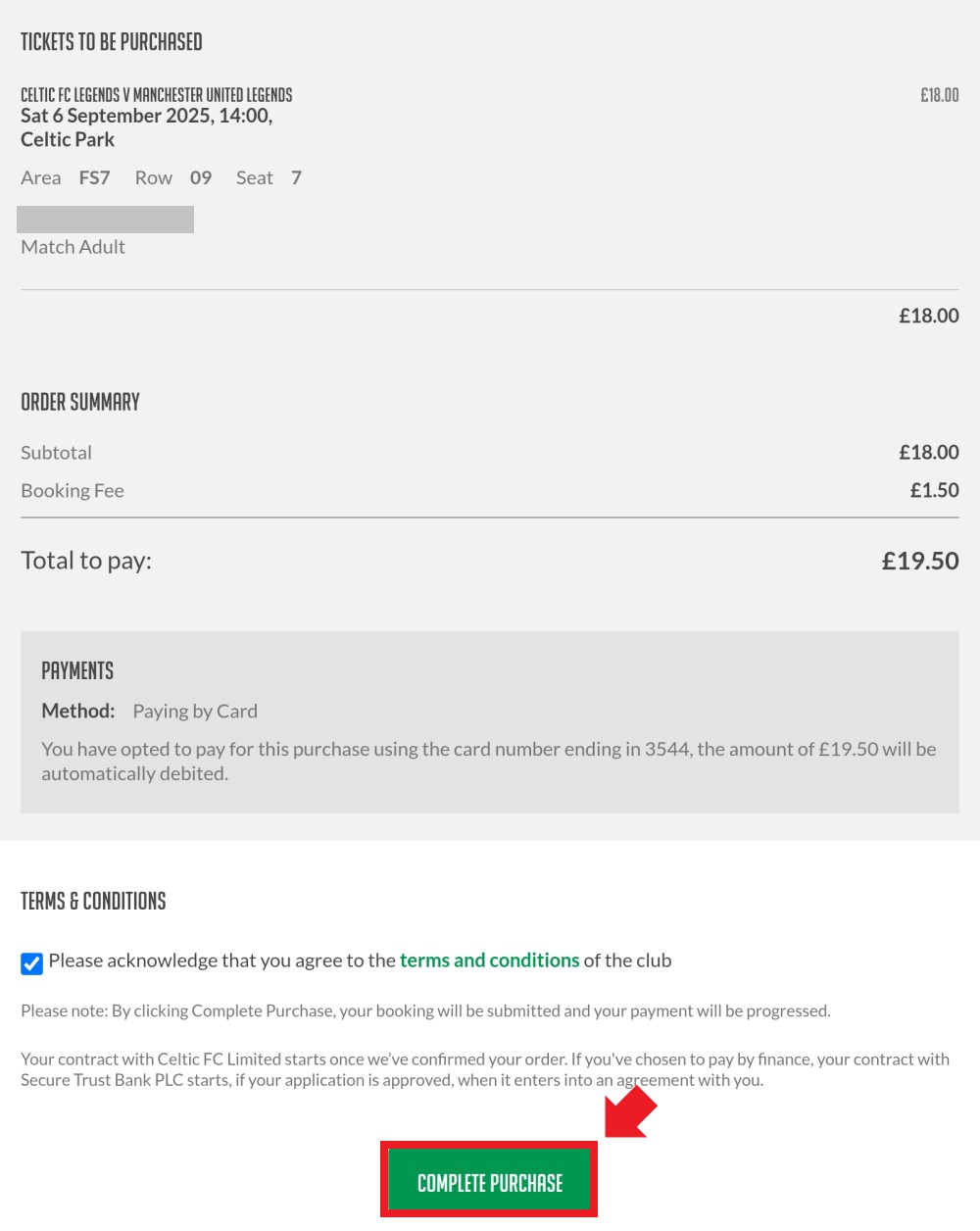The width and height of the screenshot is (980, 1231).
Task: Click the grey redacted name bar
Action: pyautogui.click(x=105, y=219)
